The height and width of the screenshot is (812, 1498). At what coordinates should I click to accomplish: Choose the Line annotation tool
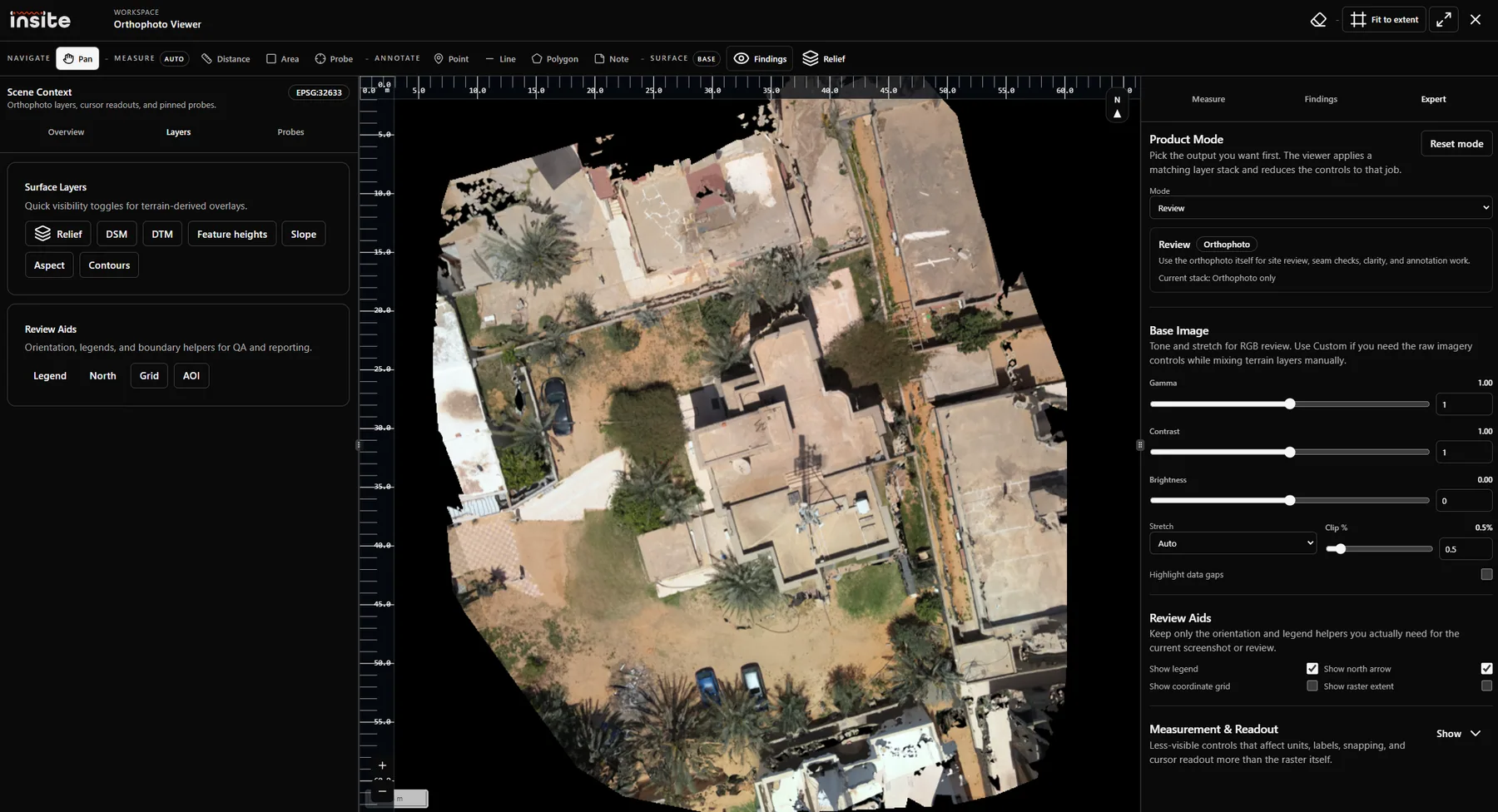(500, 59)
